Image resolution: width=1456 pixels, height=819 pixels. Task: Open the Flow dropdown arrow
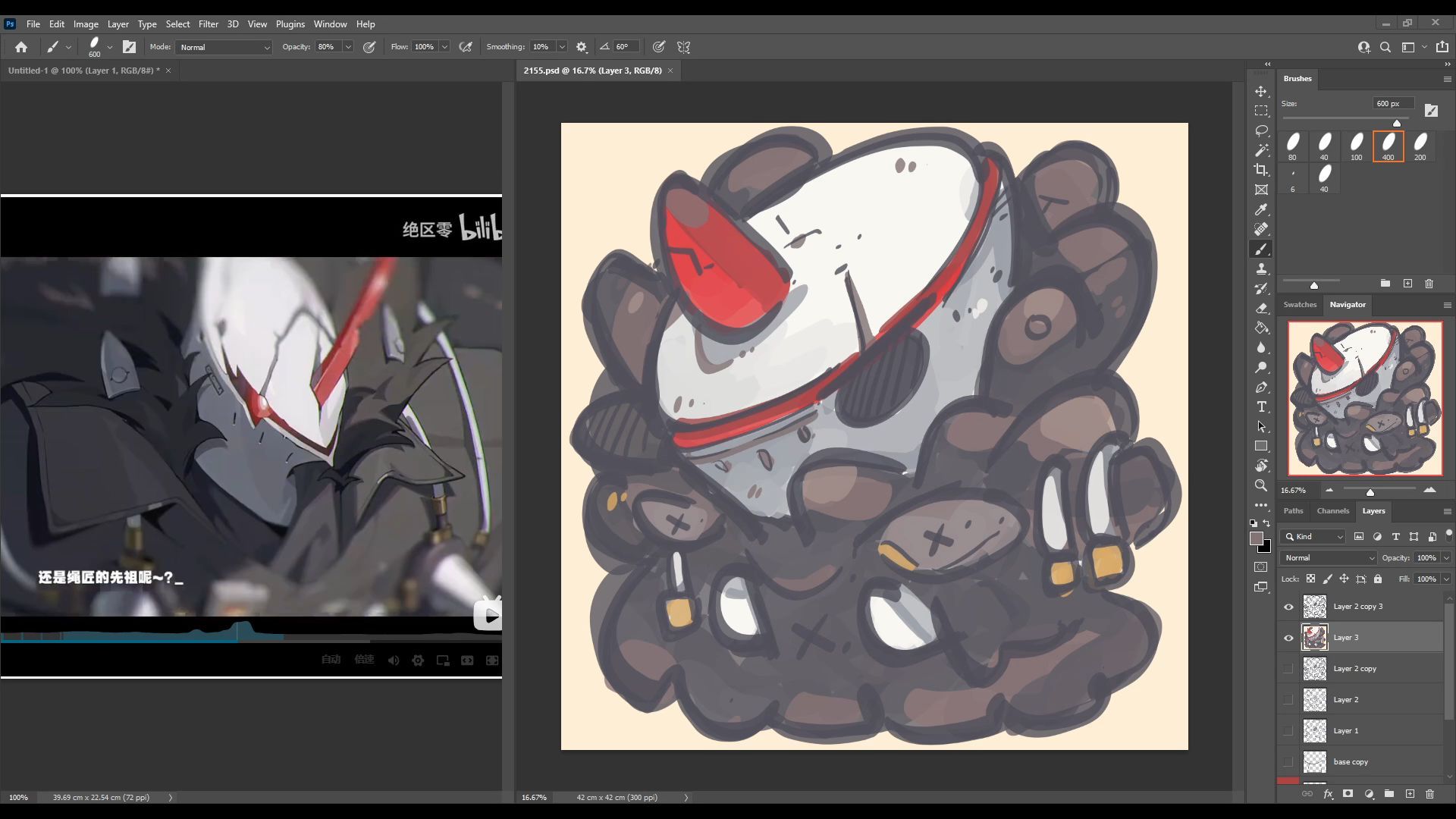point(444,47)
